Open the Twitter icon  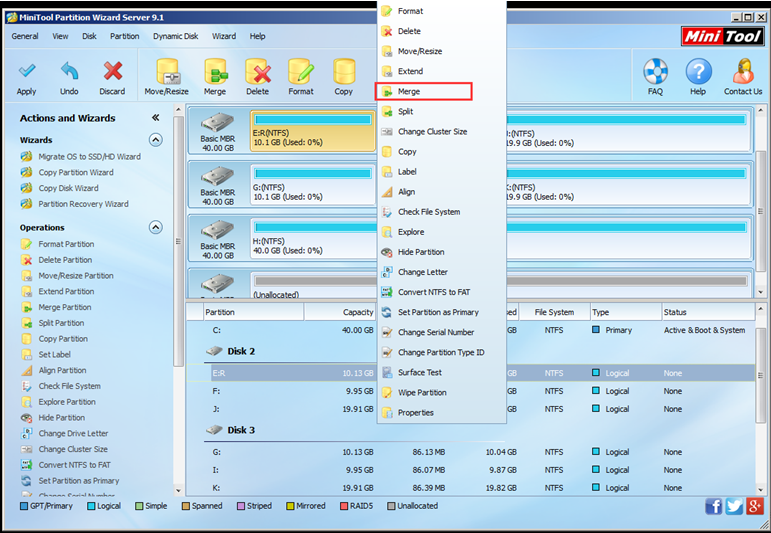[734, 506]
